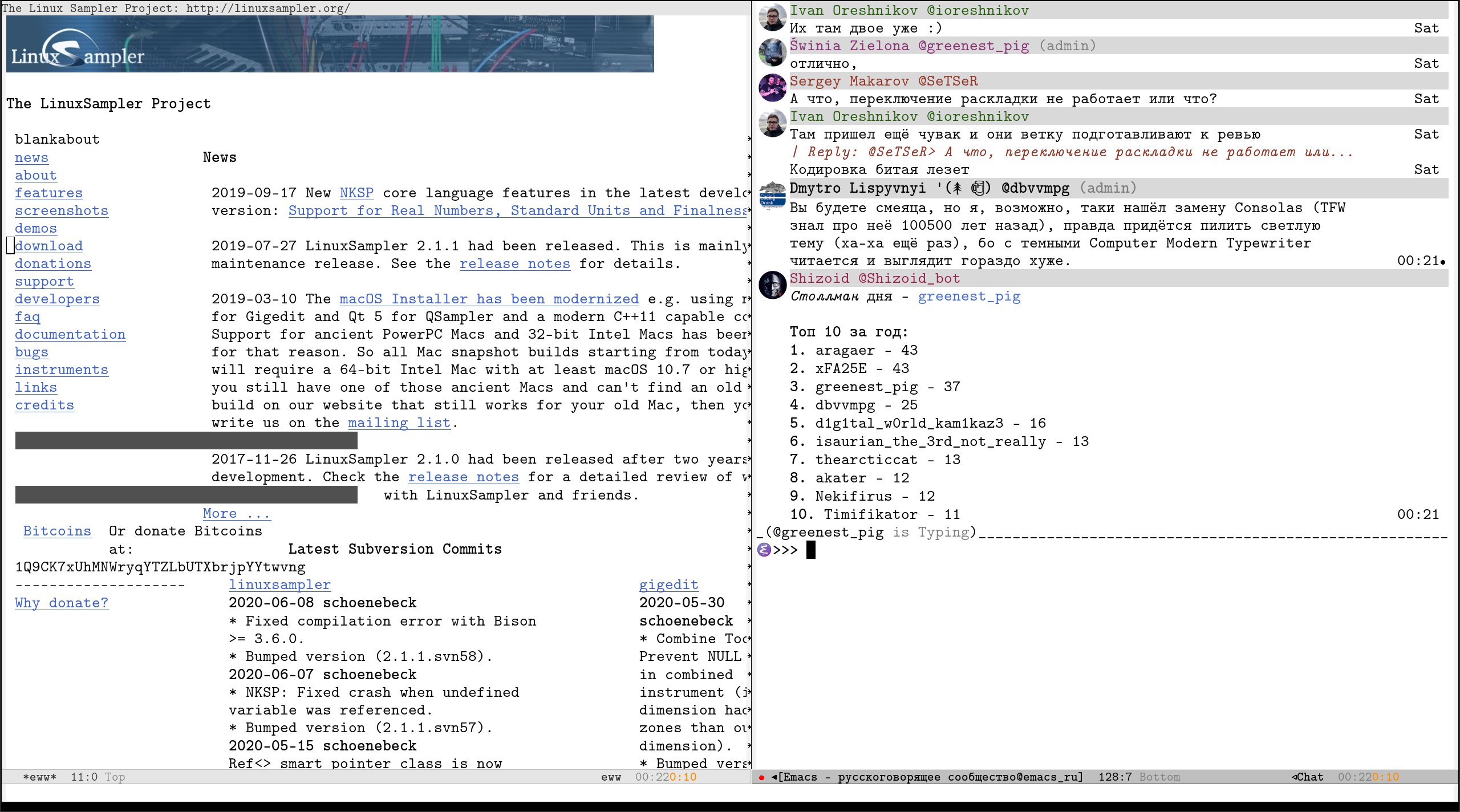Click Świnia Zielona's avatar
1460x812 pixels.
773,52
